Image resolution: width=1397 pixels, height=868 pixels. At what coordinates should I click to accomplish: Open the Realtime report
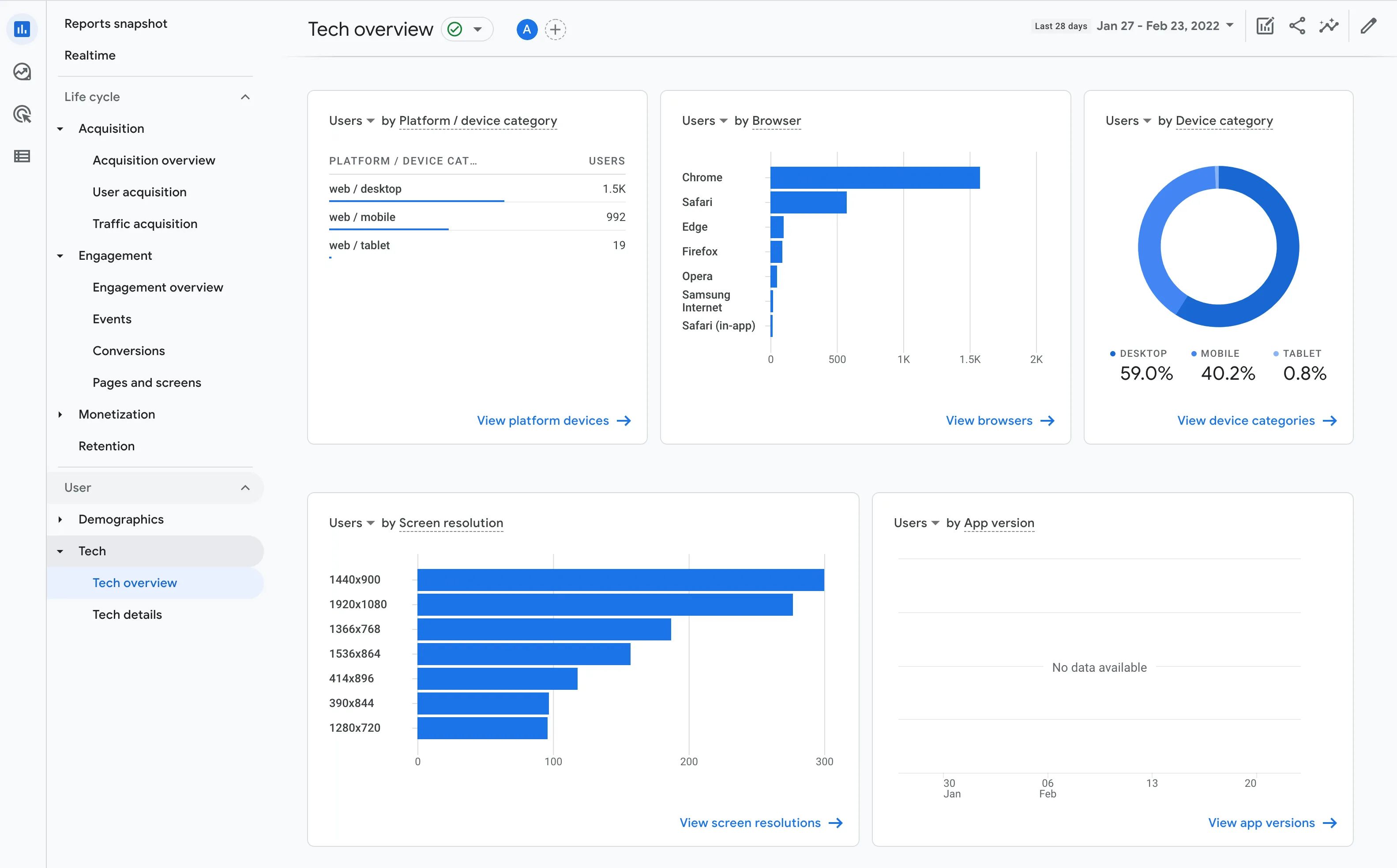pyautogui.click(x=90, y=55)
